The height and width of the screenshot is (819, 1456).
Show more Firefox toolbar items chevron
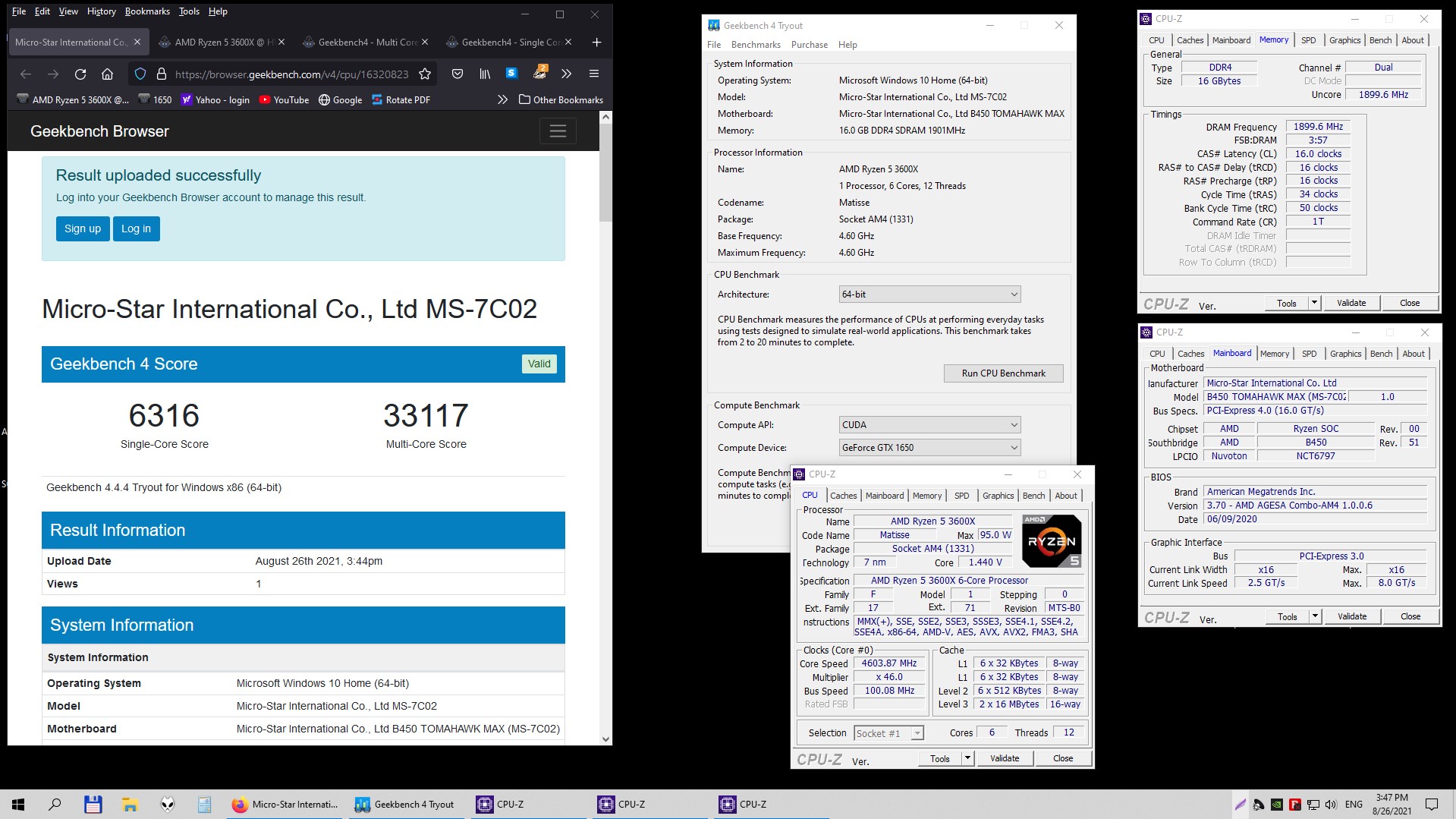(x=566, y=74)
